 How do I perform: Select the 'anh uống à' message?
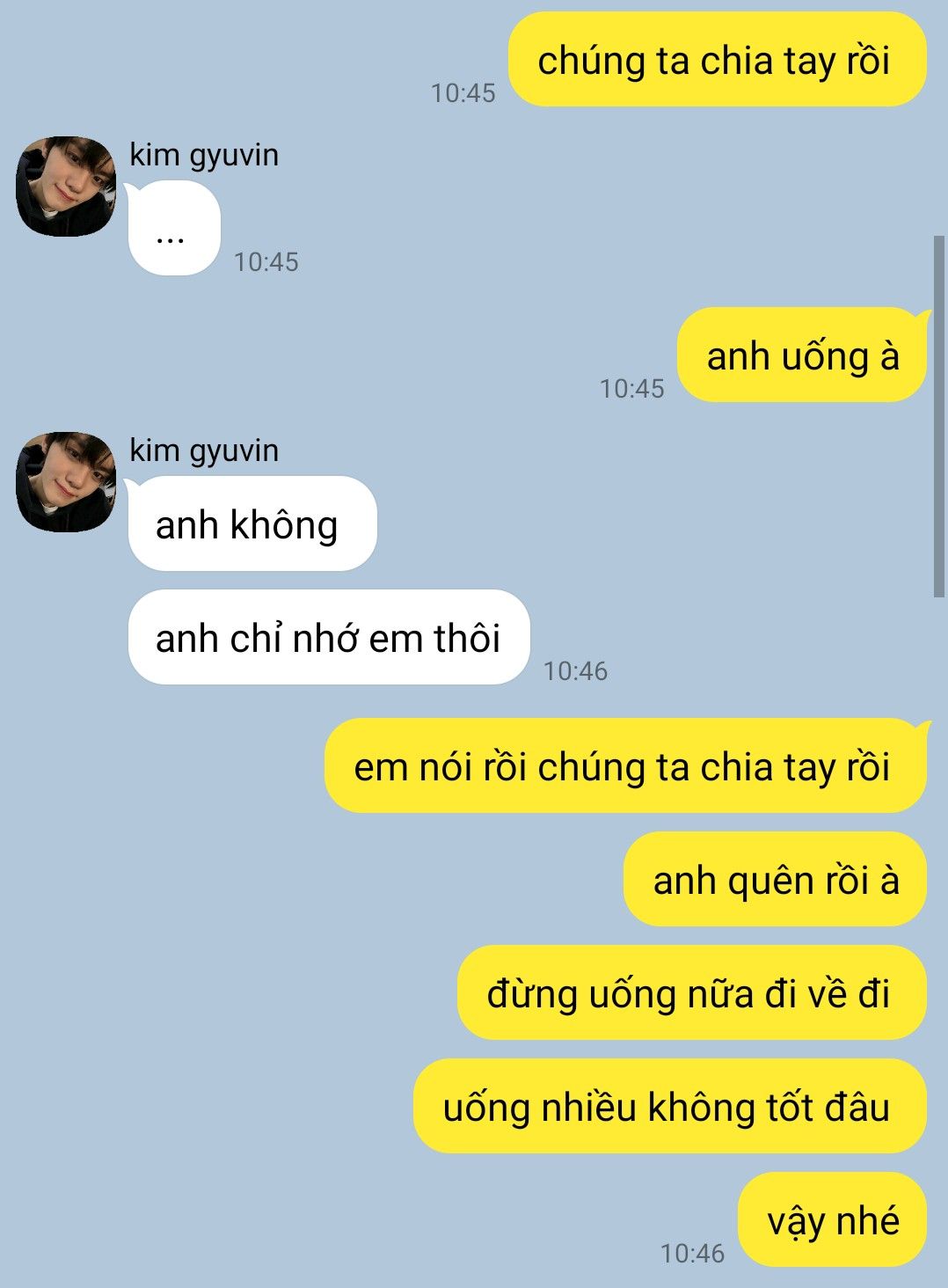pyautogui.click(x=802, y=355)
